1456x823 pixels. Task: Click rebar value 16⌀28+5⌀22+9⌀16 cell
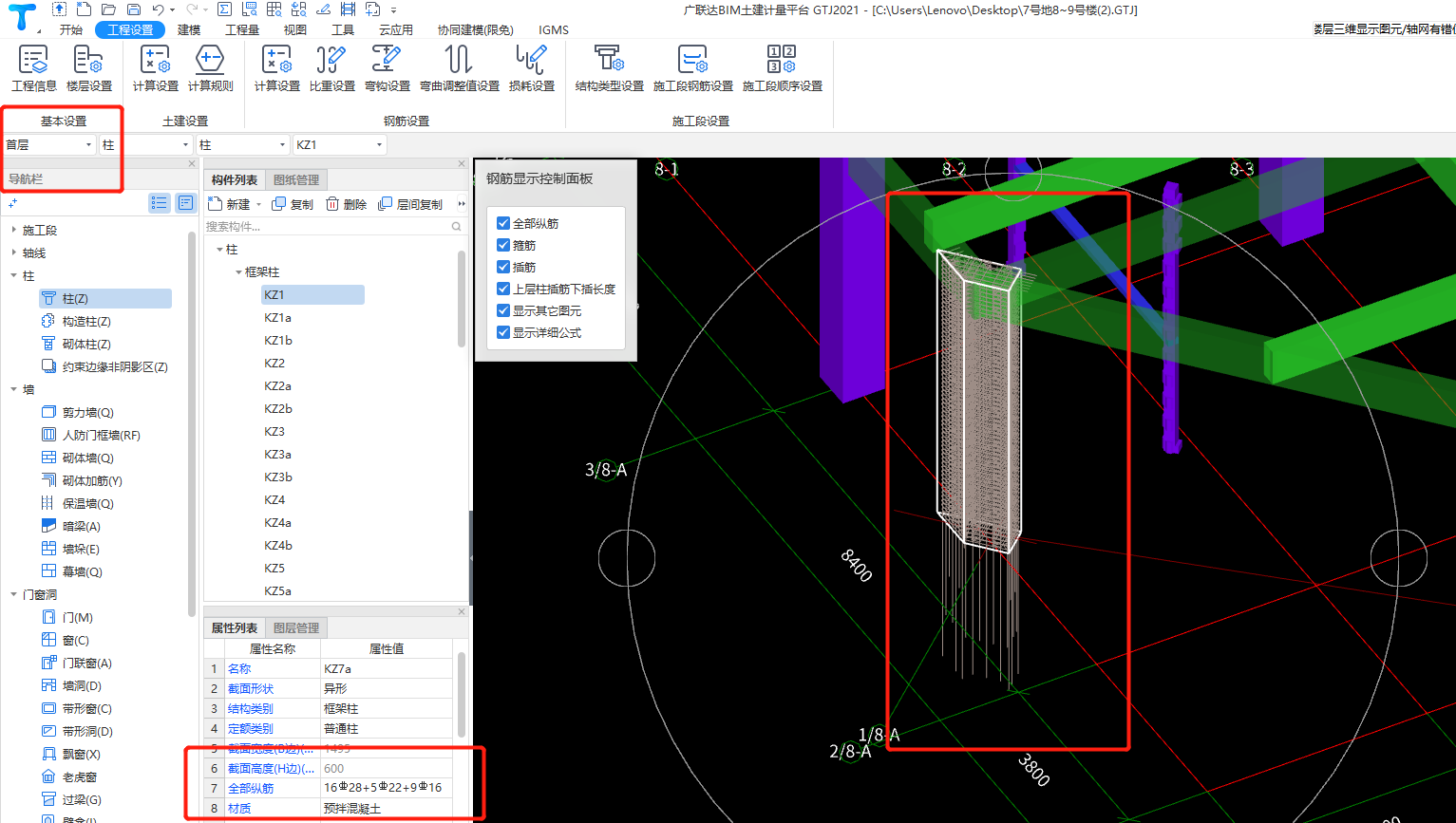point(387,788)
